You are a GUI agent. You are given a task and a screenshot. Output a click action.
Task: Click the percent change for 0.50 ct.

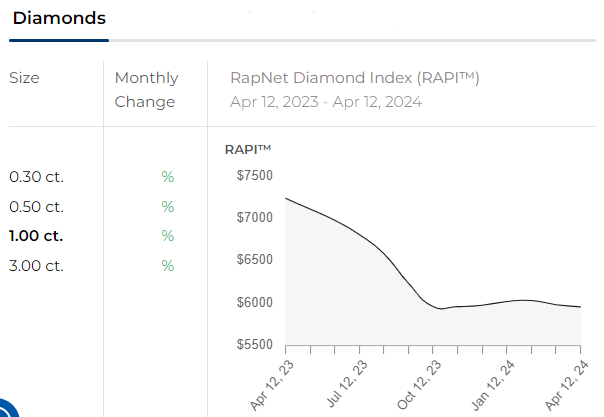(x=168, y=207)
